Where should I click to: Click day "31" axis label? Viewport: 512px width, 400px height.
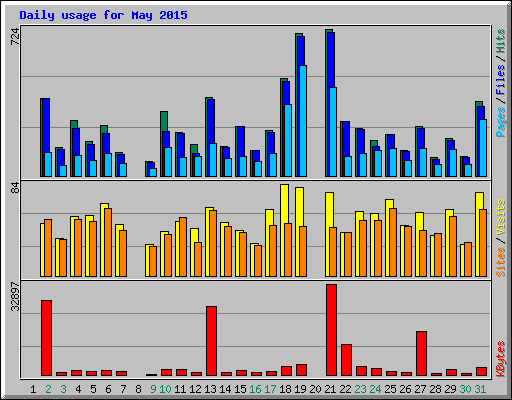click(480, 389)
